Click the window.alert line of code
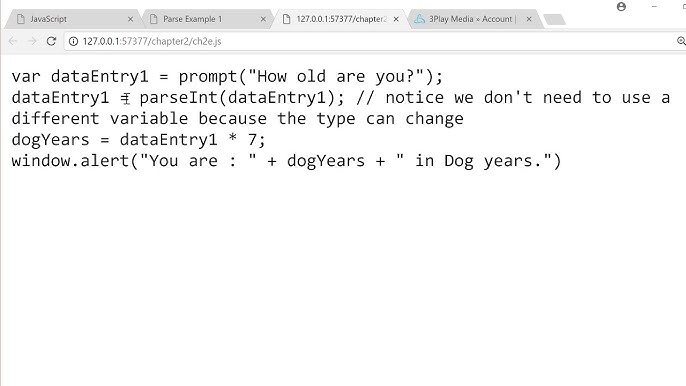The width and height of the screenshot is (686, 386). pos(286,161)
